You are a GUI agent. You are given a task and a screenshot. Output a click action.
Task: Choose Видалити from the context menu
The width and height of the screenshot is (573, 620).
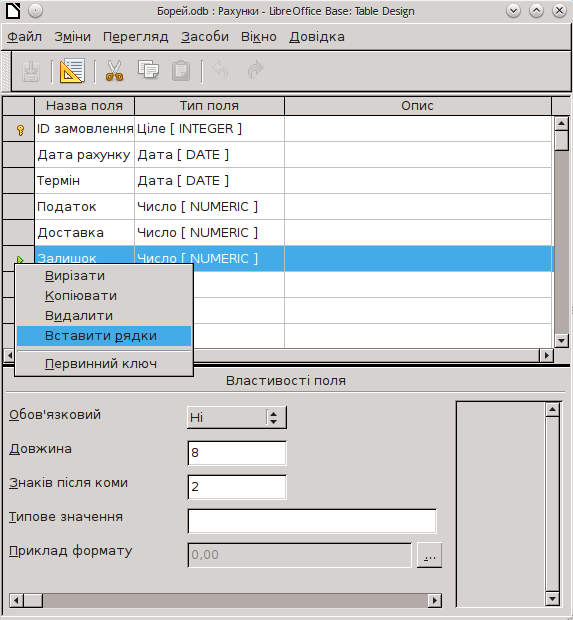(104, 316)
